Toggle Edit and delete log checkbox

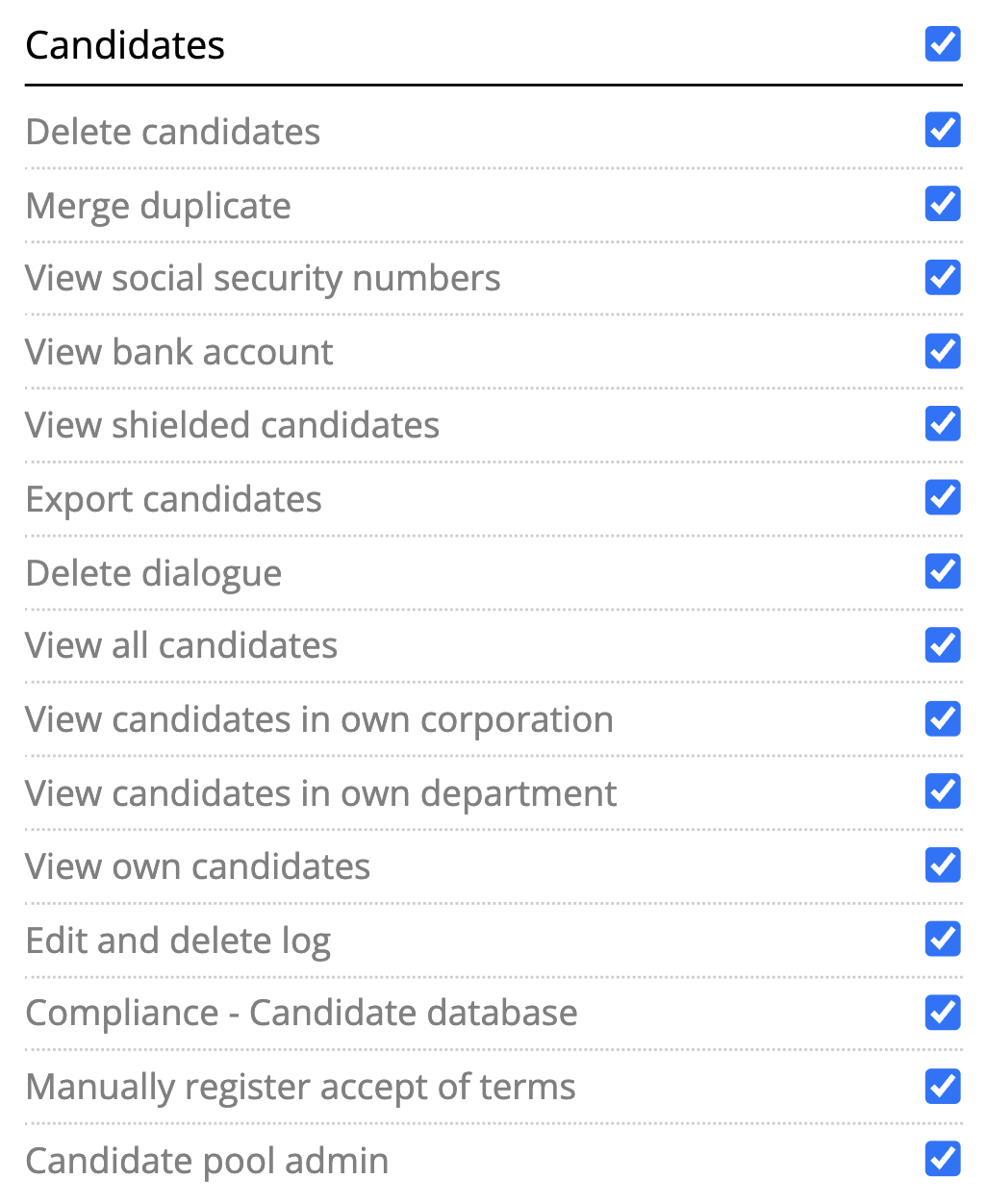click(x=942, y=939)
